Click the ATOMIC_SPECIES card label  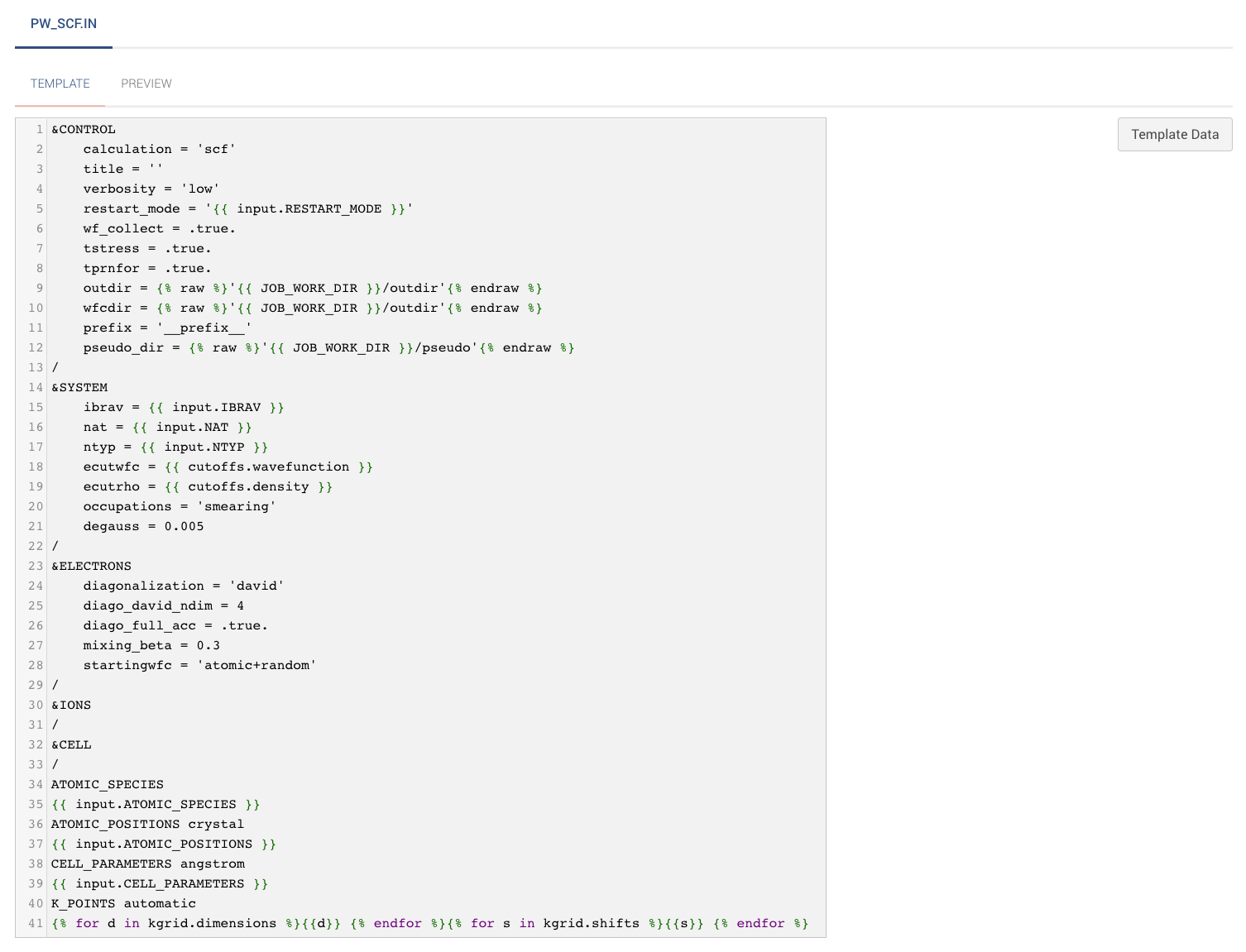click(107, 784)
